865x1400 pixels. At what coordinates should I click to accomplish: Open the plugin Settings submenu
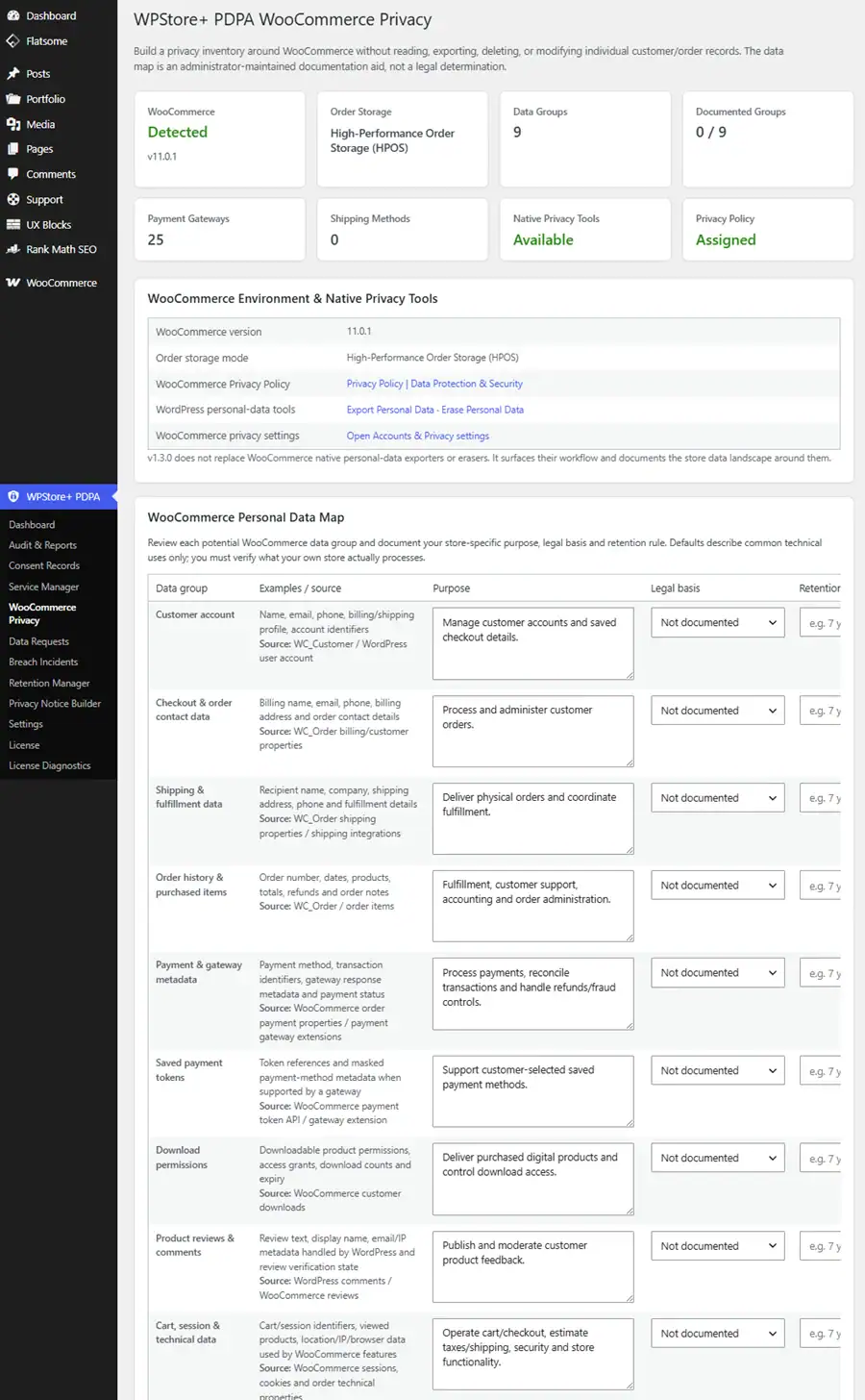[x=26, y=724]
